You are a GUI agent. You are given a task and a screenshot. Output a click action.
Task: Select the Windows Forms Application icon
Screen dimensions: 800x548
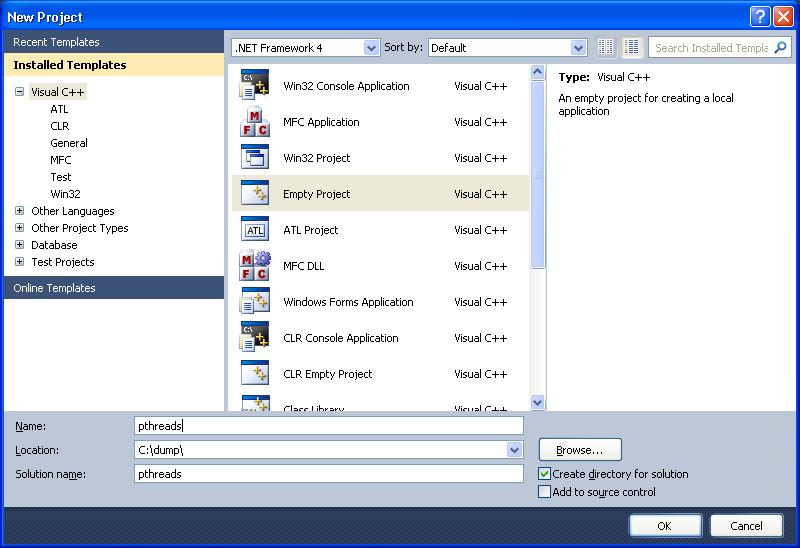255,302
